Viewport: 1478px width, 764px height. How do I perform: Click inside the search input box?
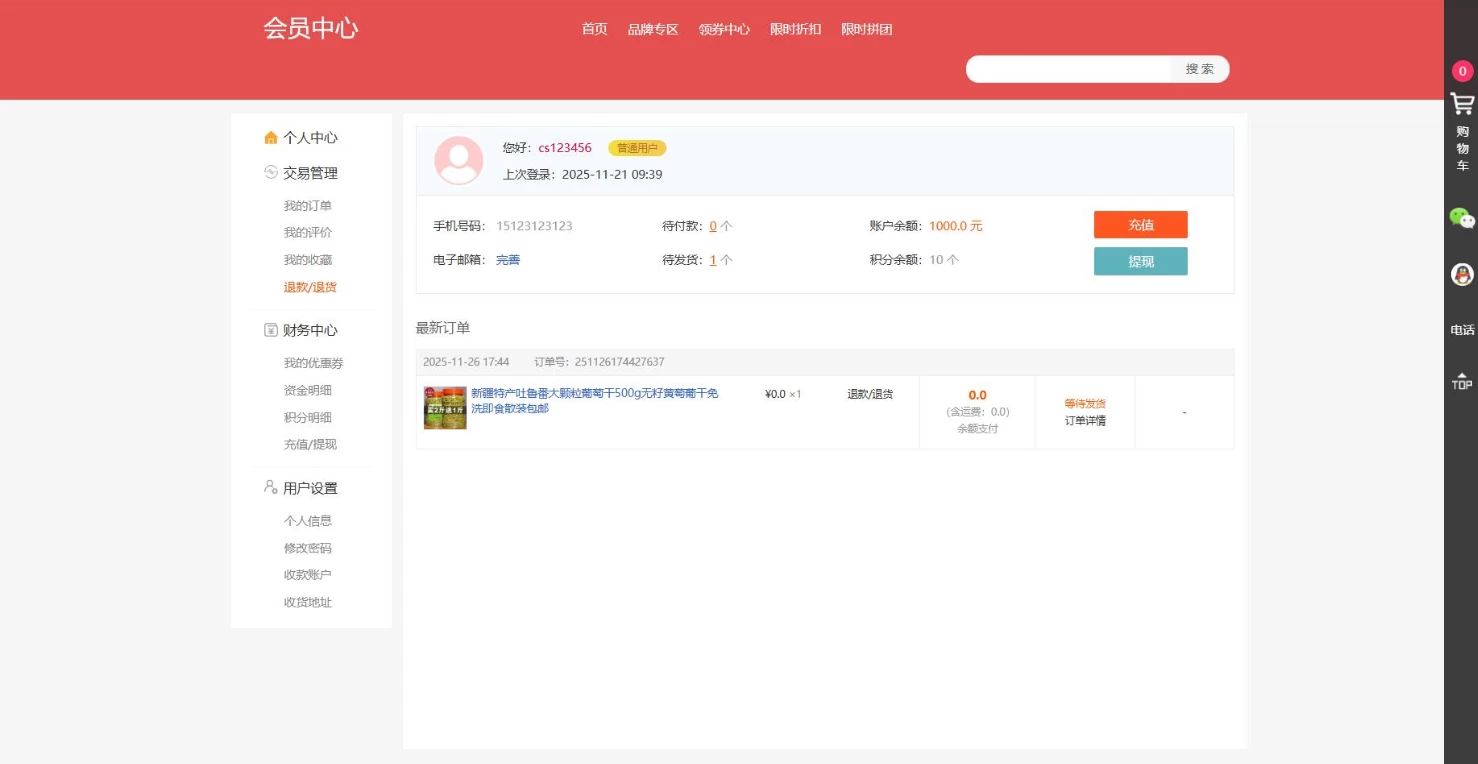(1065, 68)
